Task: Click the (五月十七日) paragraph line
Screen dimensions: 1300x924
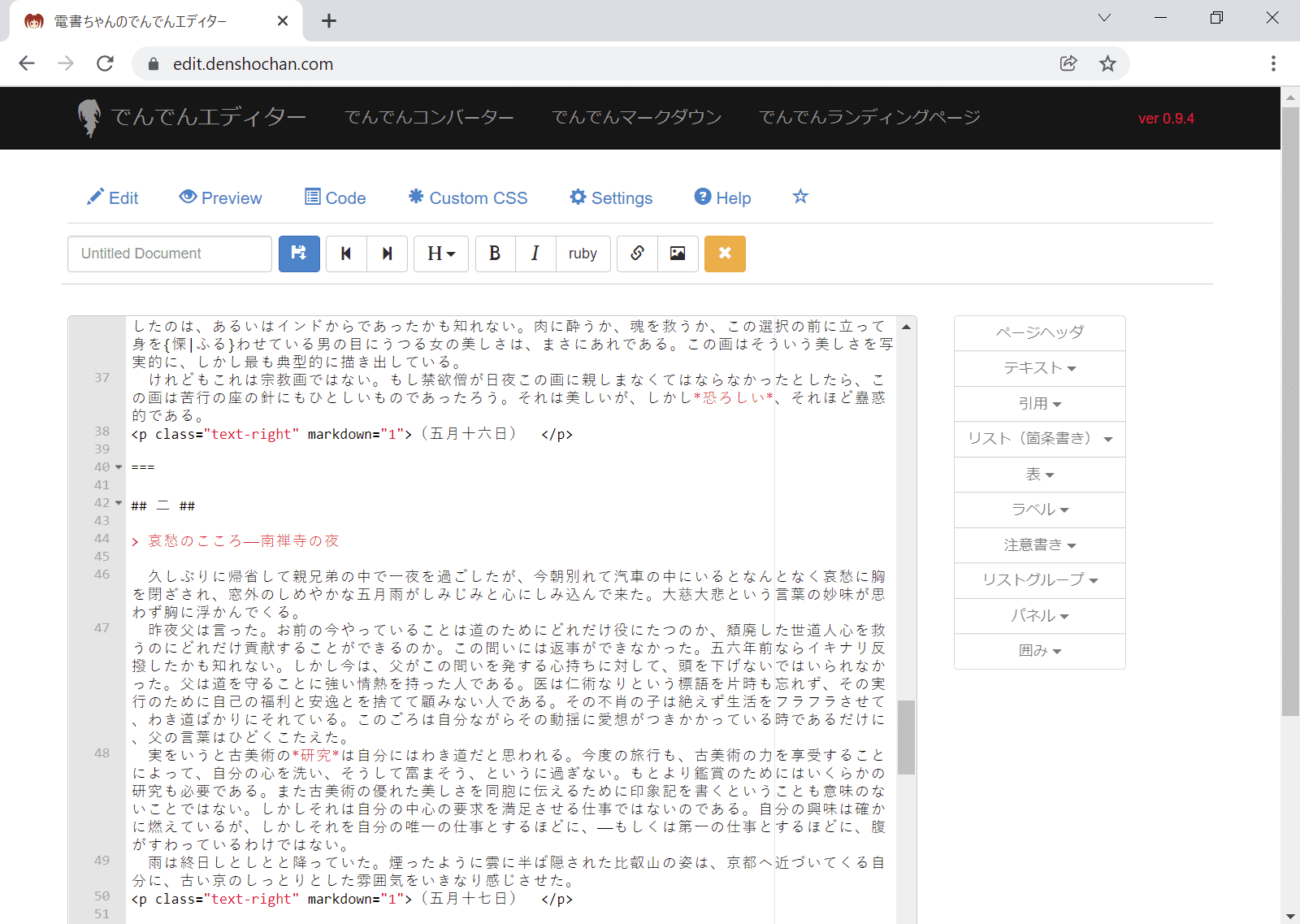Action: pyautogui.click(x=352, y=899)
